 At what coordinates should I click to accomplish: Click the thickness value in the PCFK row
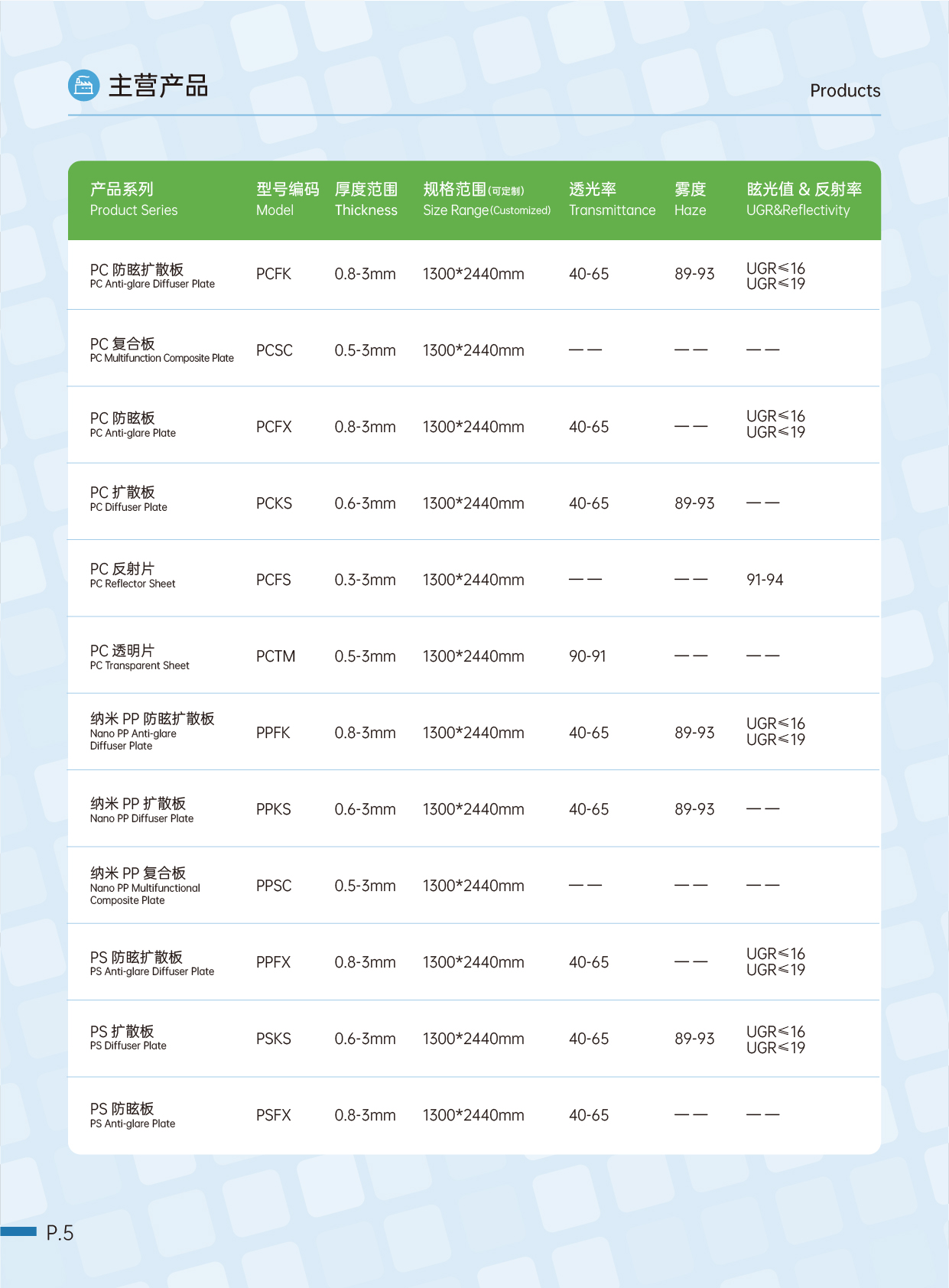[x=365, y=274]
